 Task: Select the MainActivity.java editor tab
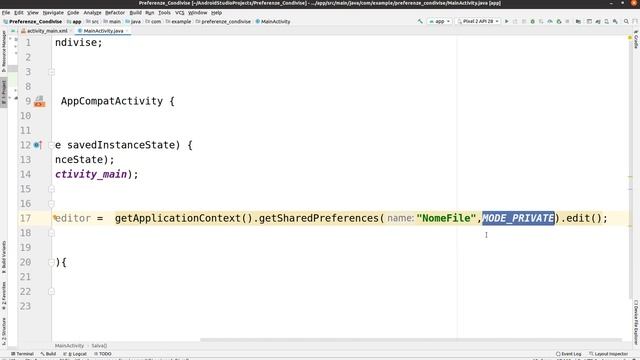click(x=103, y=31)
